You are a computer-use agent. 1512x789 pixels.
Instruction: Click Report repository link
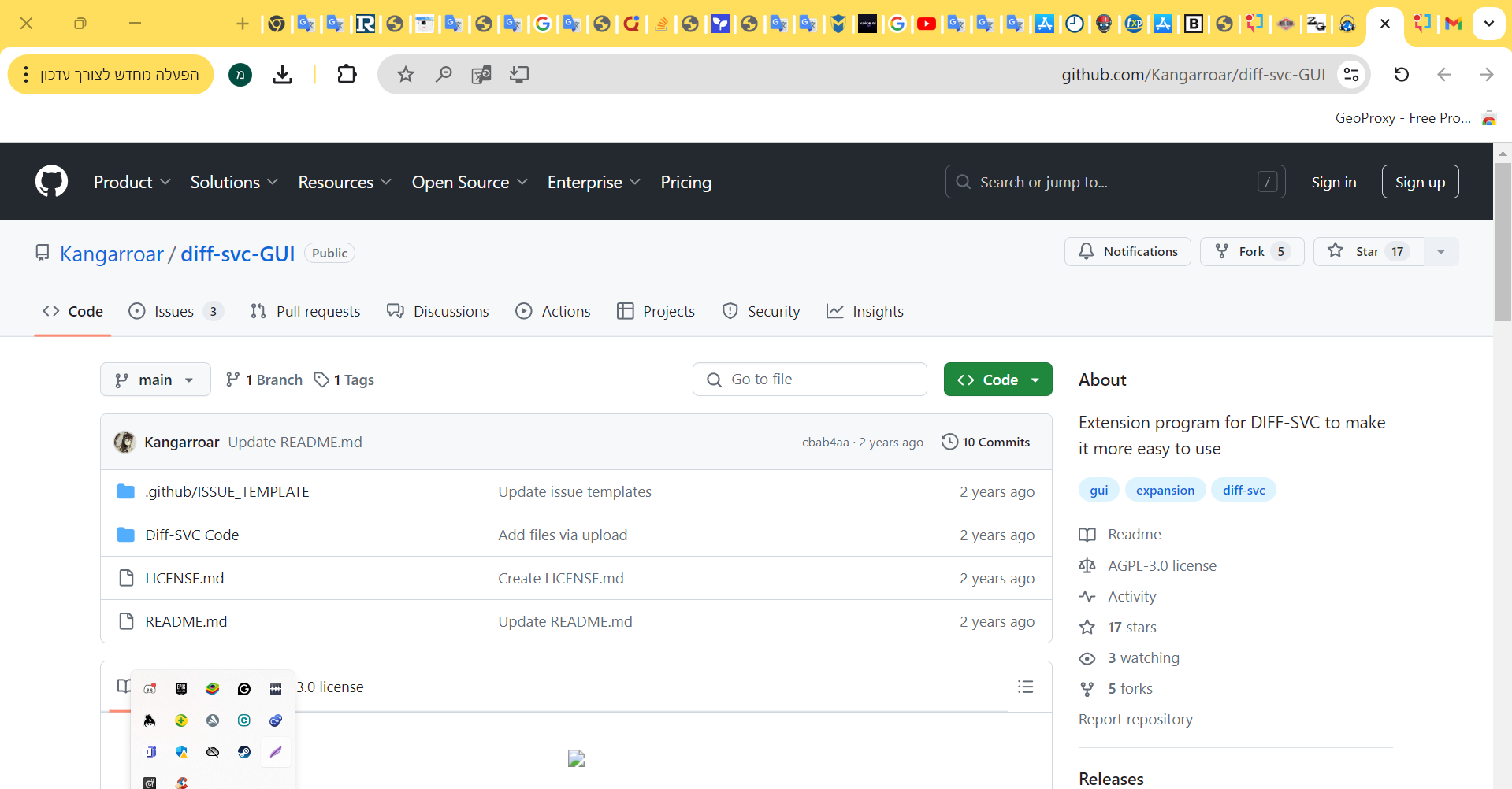coord(1135,719)
